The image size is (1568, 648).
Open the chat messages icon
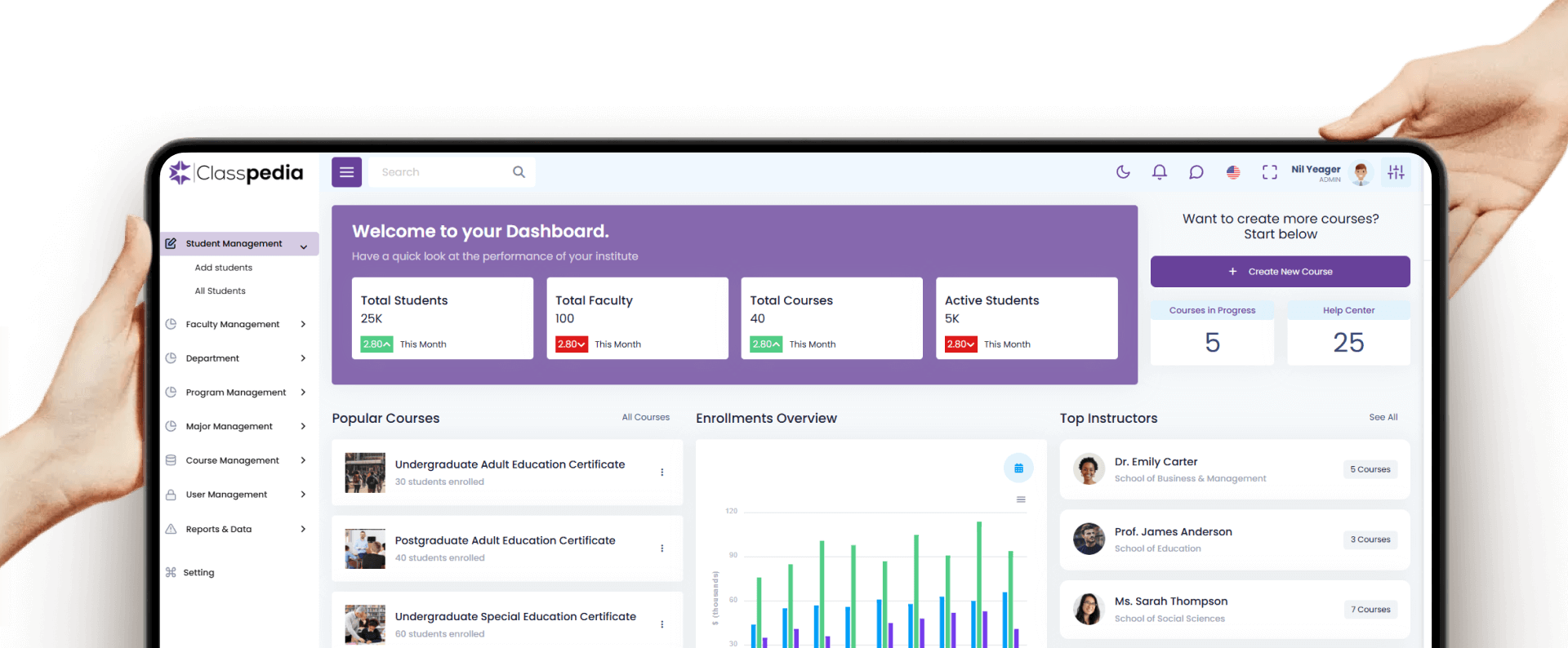(1196, 172)
